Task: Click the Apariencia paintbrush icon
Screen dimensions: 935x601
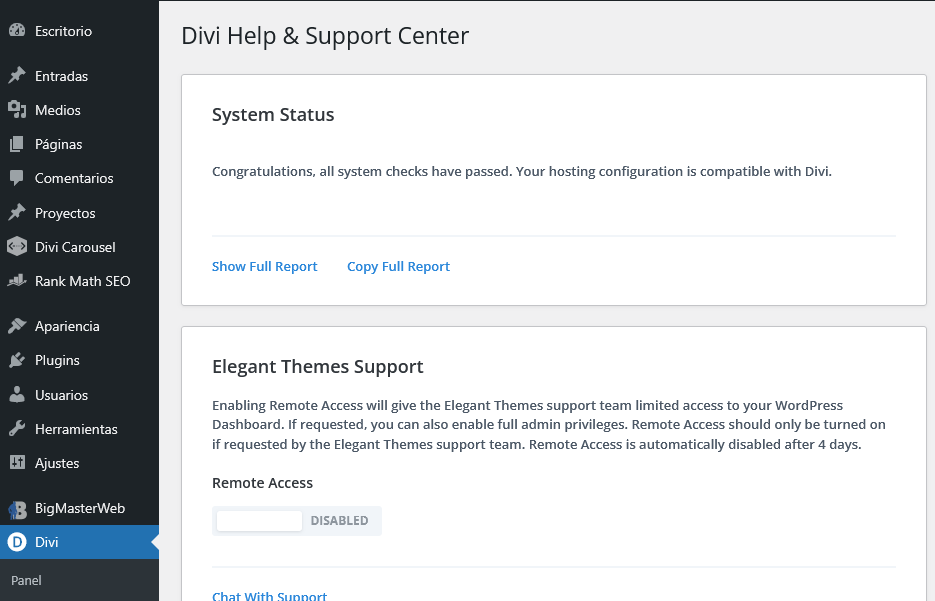Action: 16,326
